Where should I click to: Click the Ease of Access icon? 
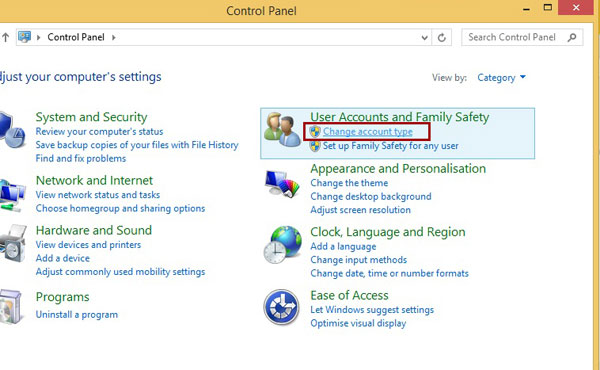coord(281,307)
